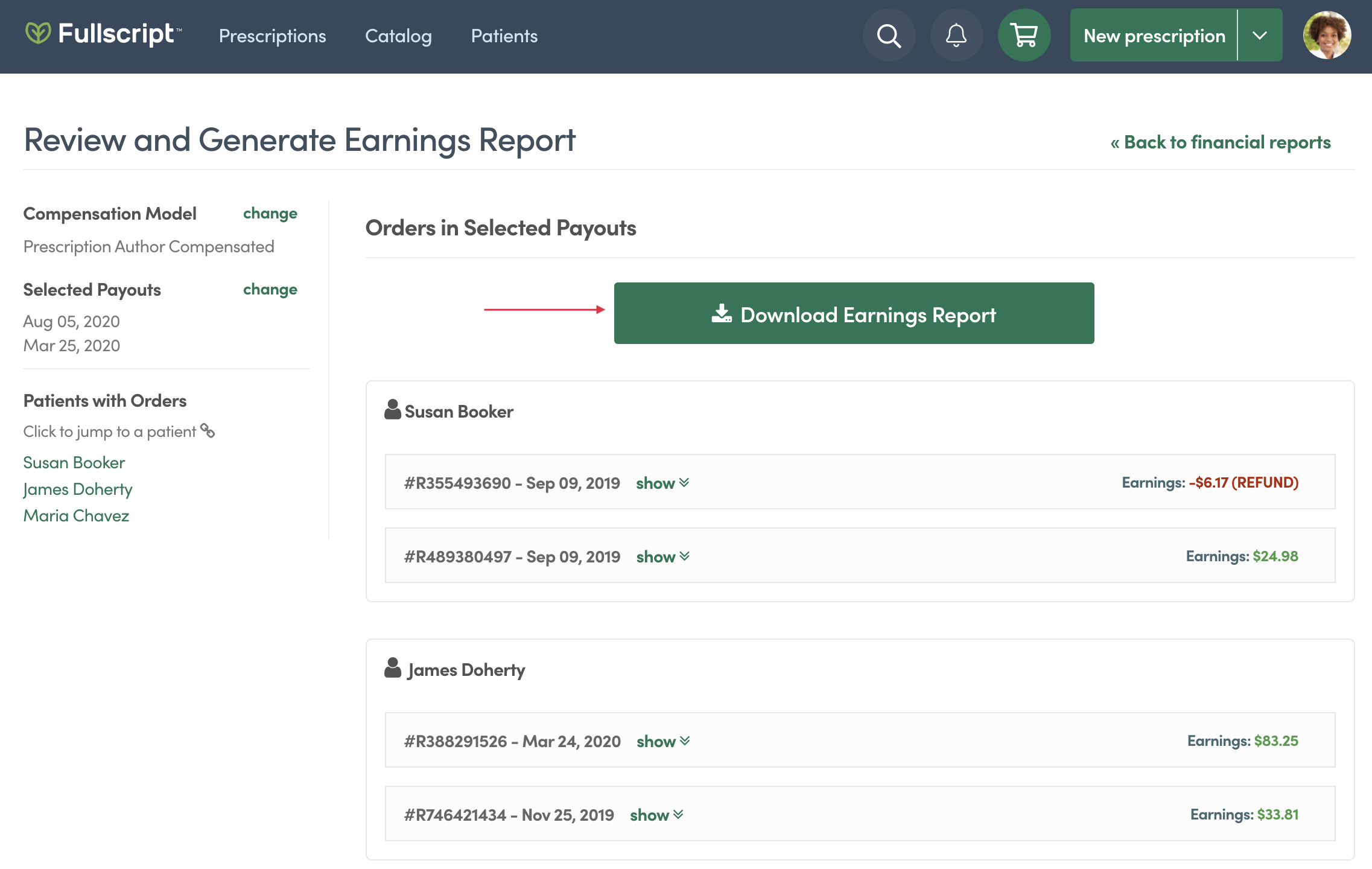
Task: Open the Patients page
Action: 504,36
